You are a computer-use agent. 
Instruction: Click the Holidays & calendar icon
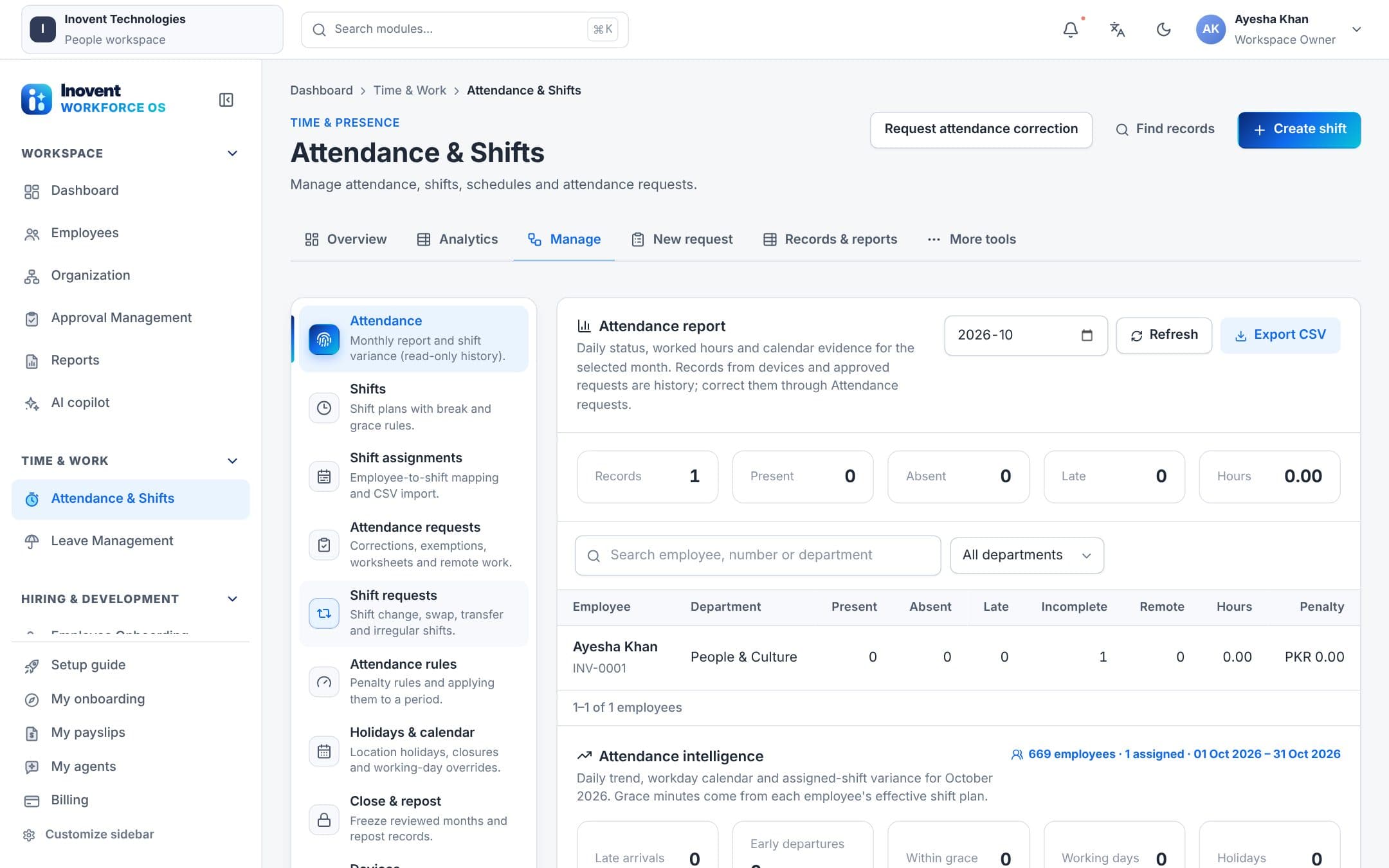[x=324, y=751]
